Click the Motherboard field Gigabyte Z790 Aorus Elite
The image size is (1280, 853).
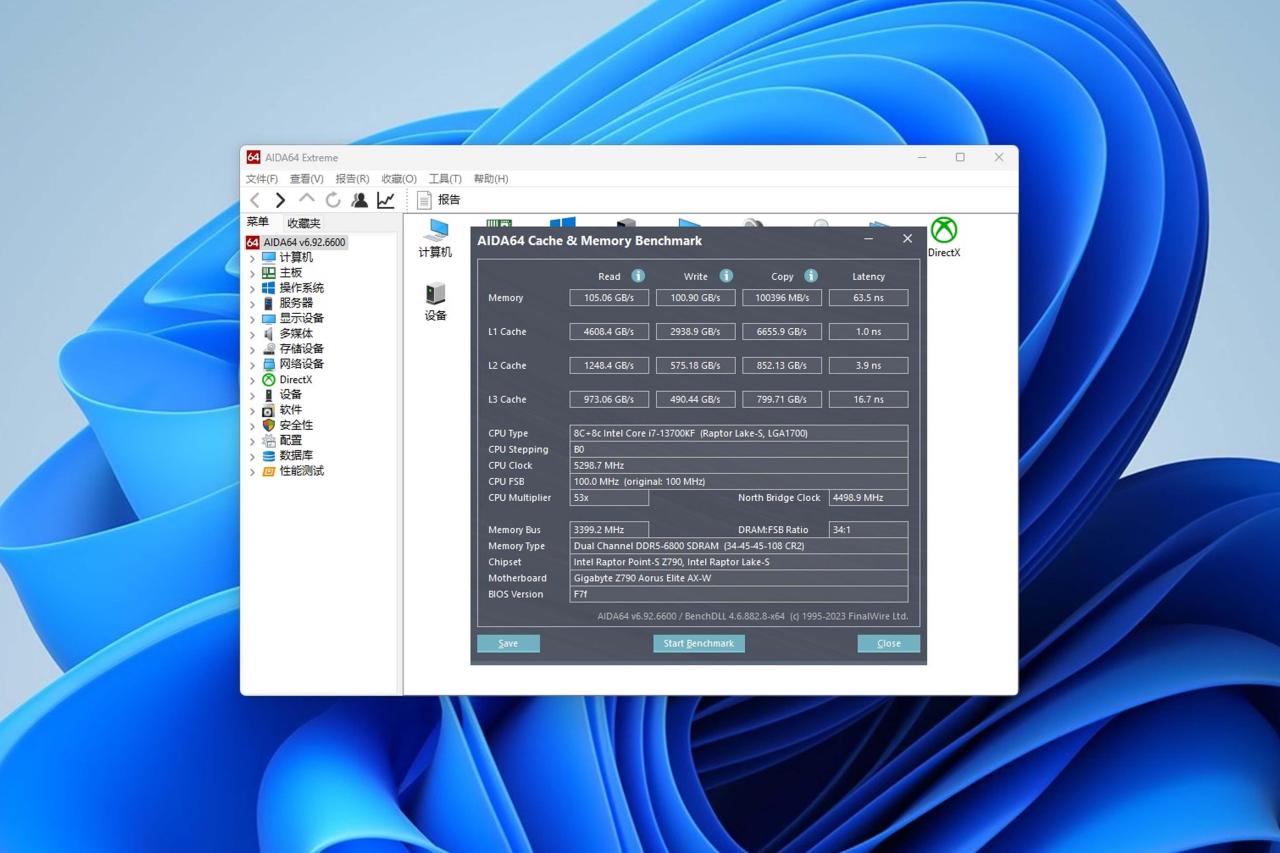(739, 578)
